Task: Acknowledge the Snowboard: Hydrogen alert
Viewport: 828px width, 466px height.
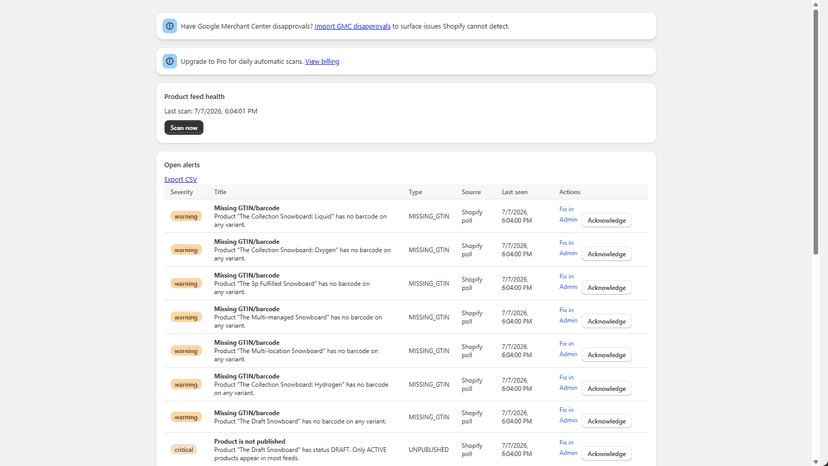Action: pos(606,389)
